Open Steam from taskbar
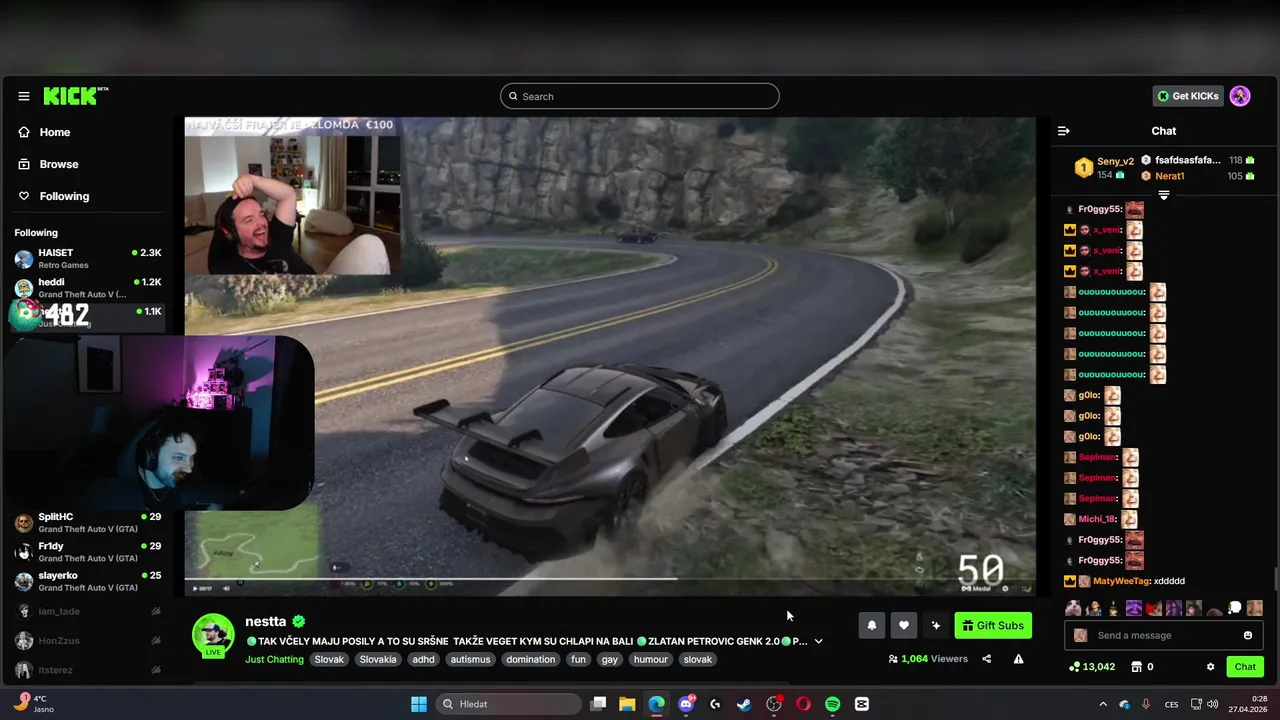1280x720 pixels. coord(744,704)
